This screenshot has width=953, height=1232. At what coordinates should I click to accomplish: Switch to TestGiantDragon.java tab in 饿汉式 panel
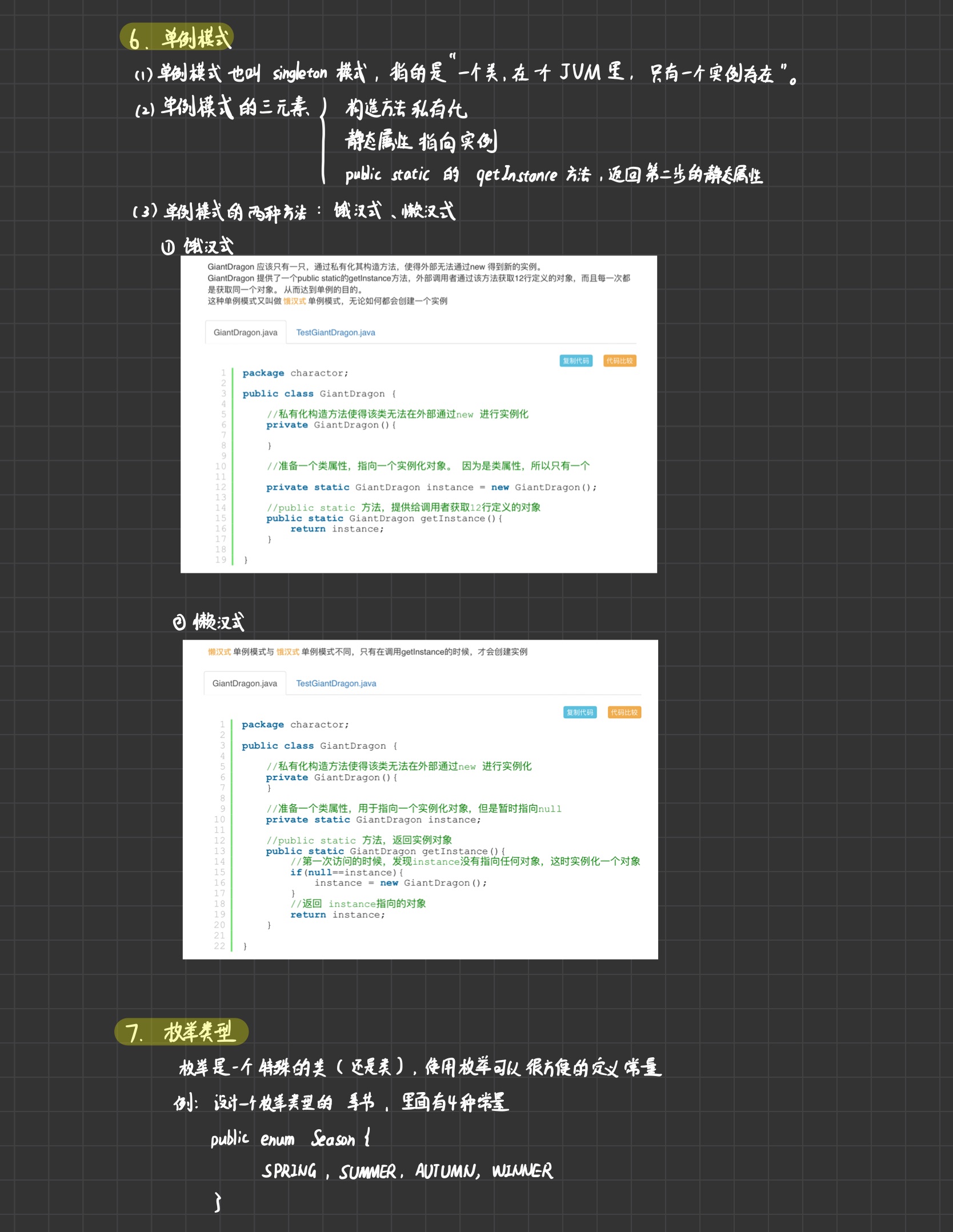(335, 332)
